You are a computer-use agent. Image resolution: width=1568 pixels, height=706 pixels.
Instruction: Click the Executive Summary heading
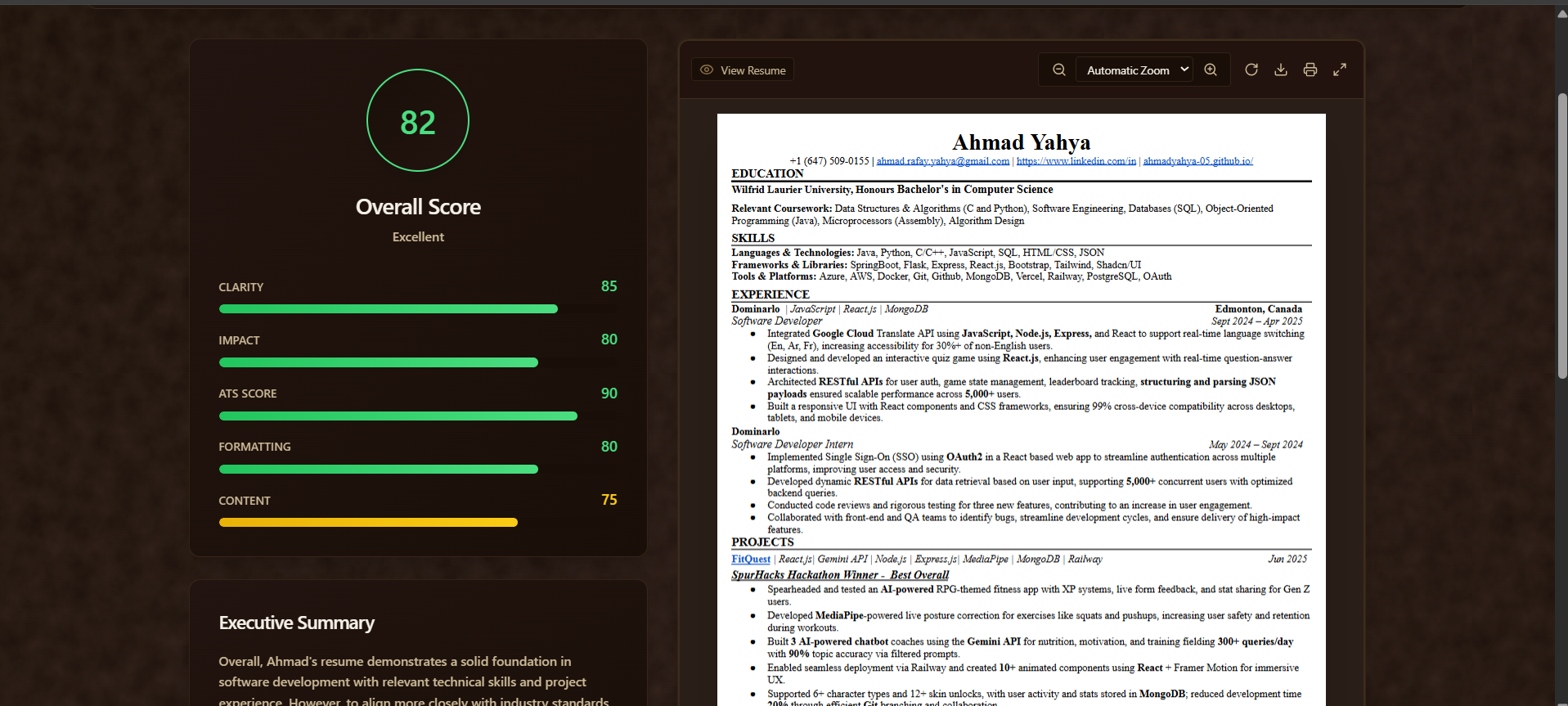pos(296,623)
